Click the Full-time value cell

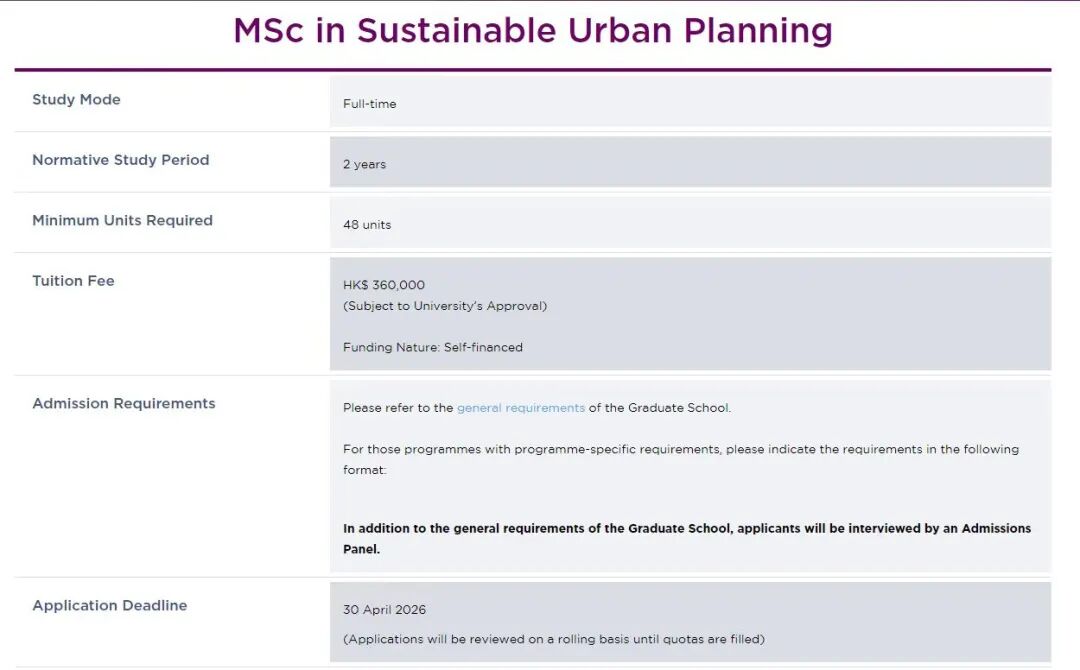tap(690, 101)
